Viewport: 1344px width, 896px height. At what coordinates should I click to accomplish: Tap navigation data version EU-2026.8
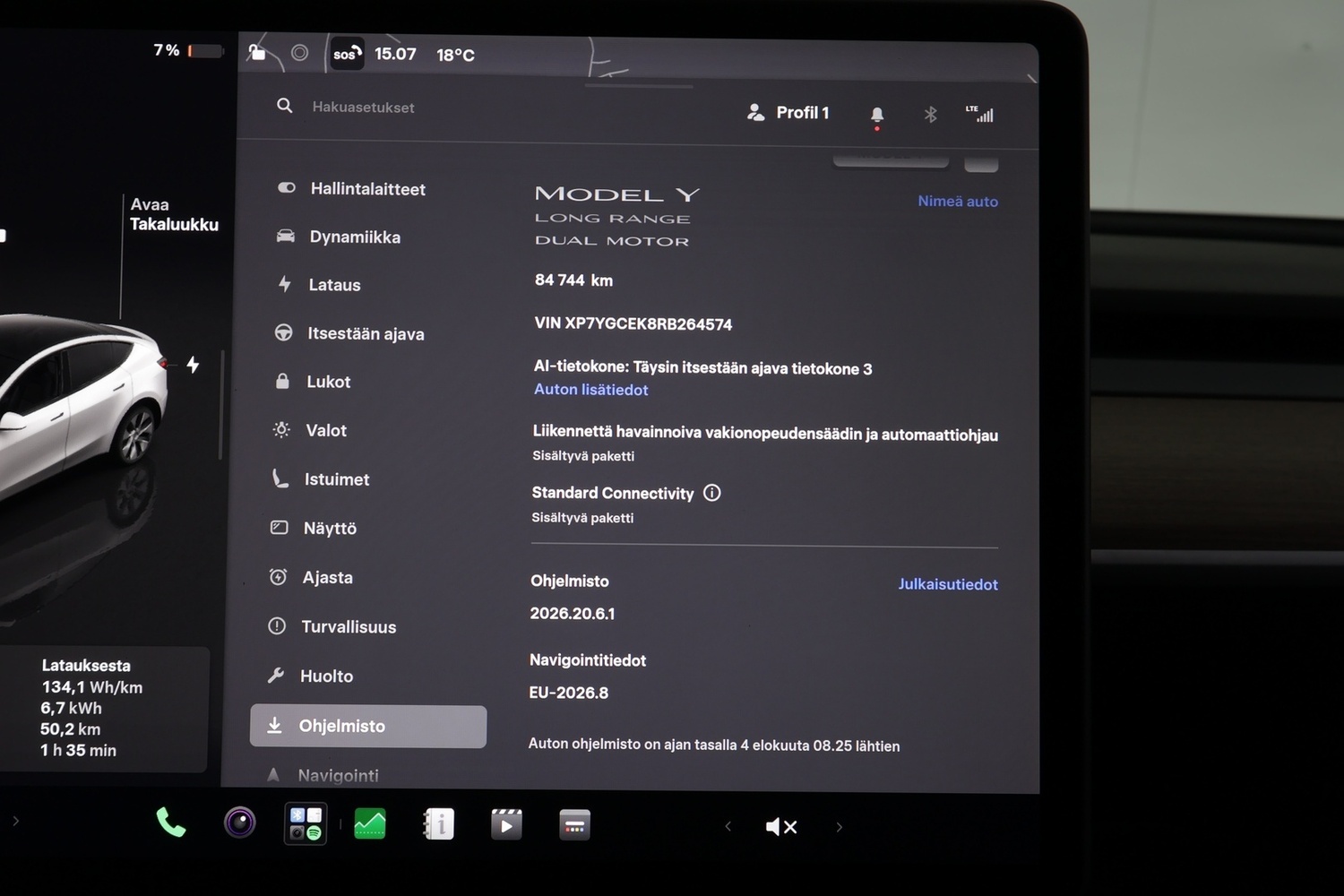tap(569, 693)
